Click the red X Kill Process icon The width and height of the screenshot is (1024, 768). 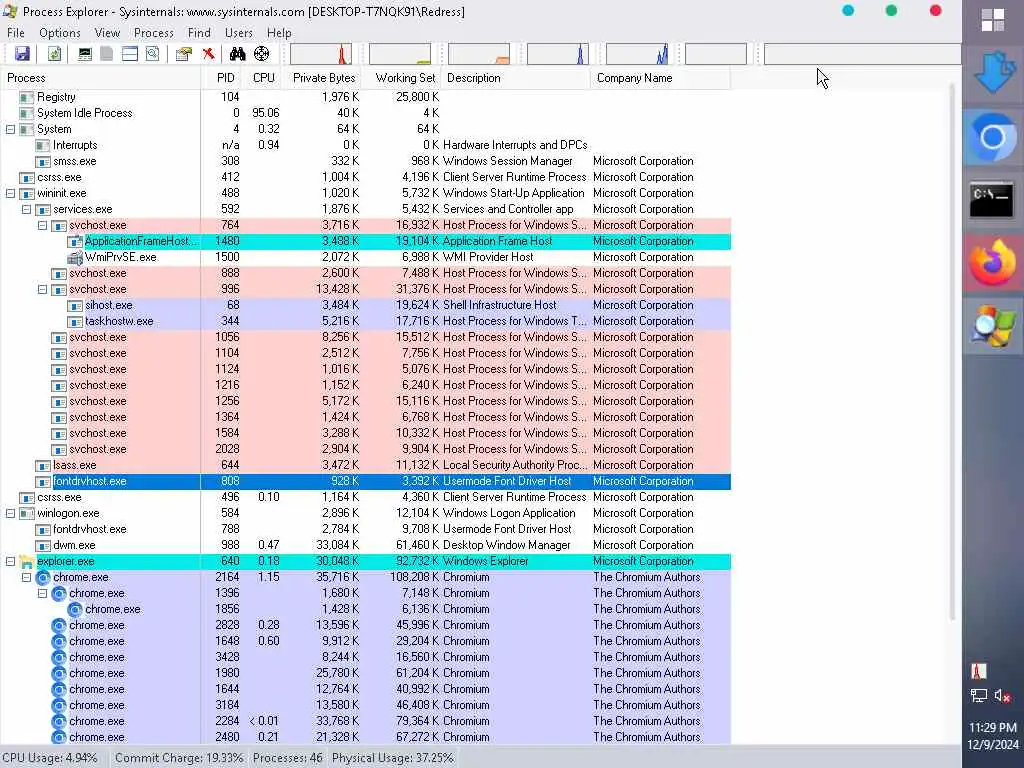[208, 54]
